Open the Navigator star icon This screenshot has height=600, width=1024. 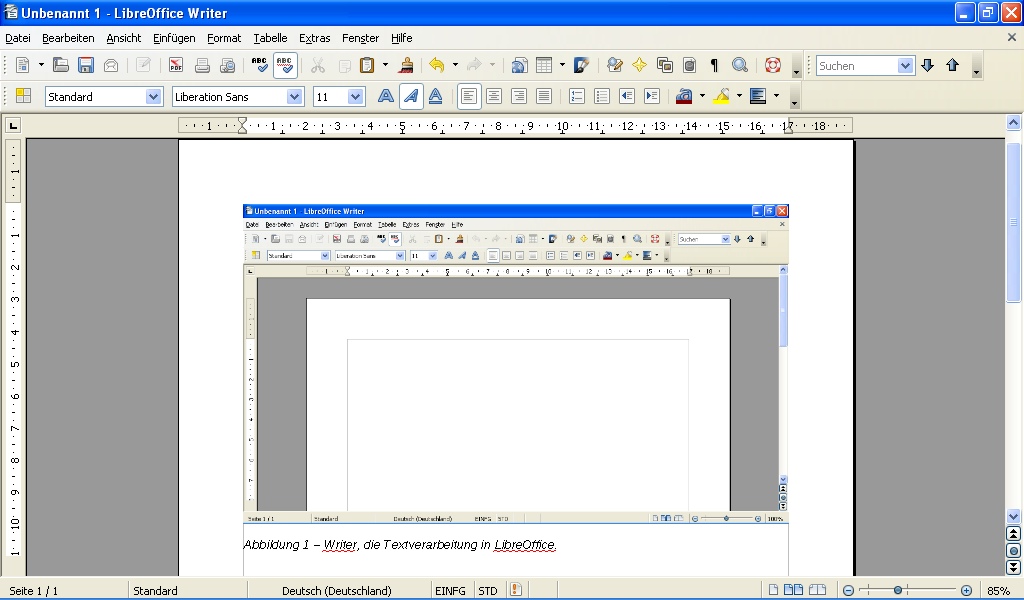639,65
